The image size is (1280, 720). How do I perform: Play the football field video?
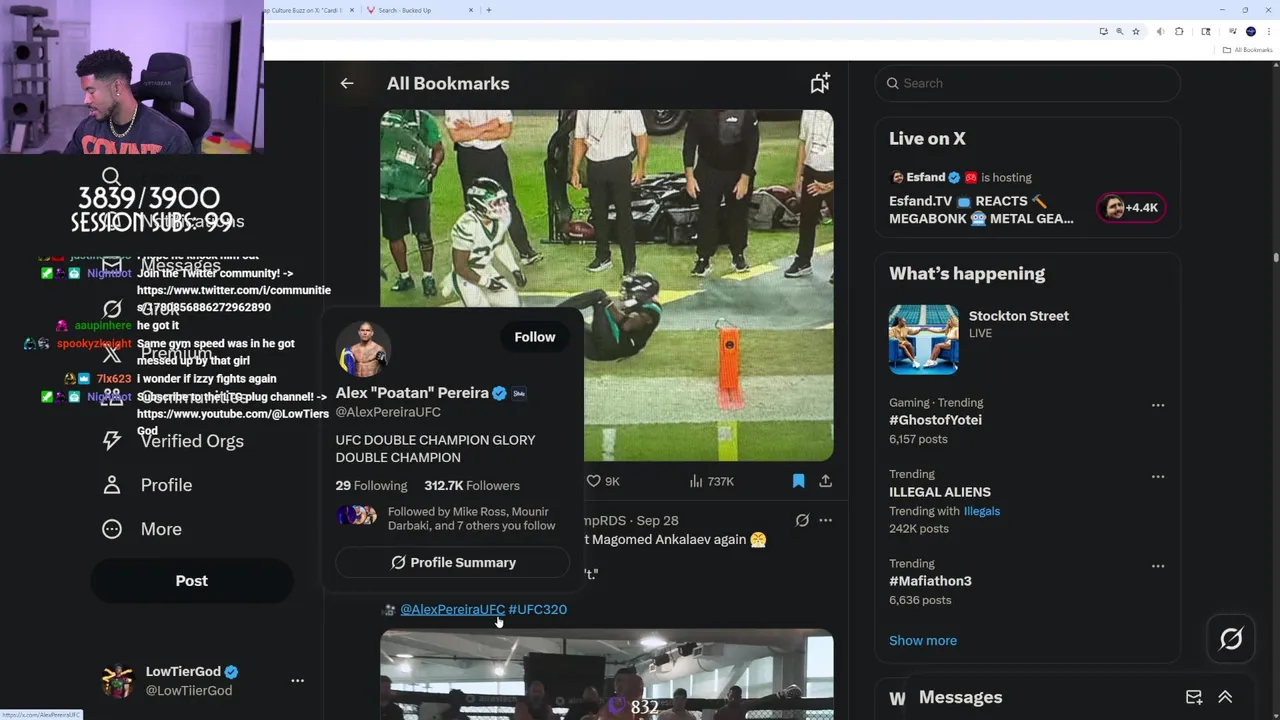pos(607,286)
